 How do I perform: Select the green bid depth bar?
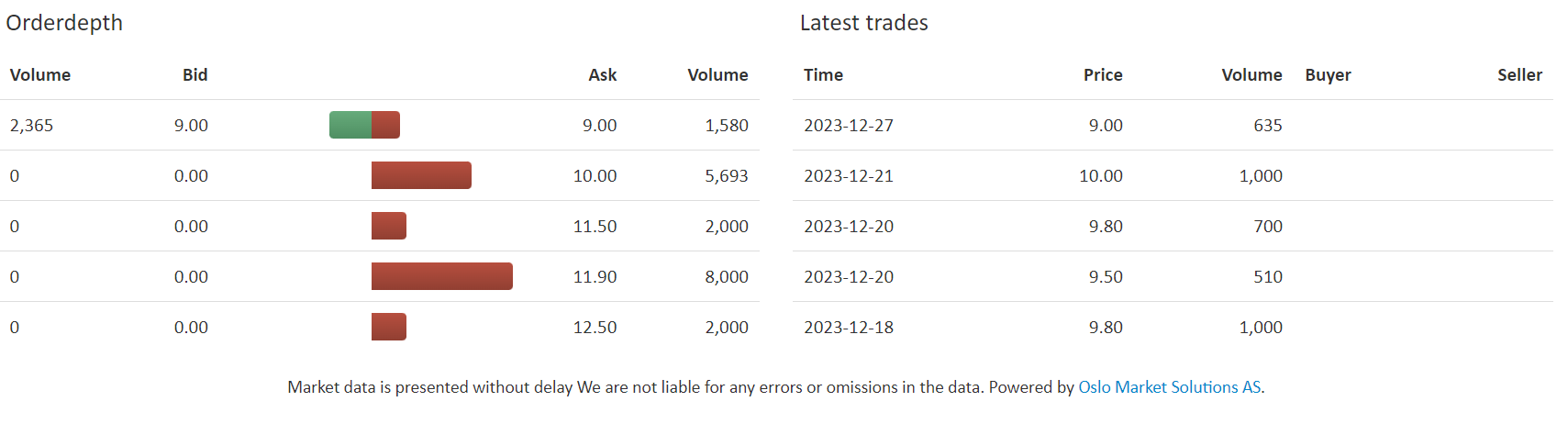point(350,125)
